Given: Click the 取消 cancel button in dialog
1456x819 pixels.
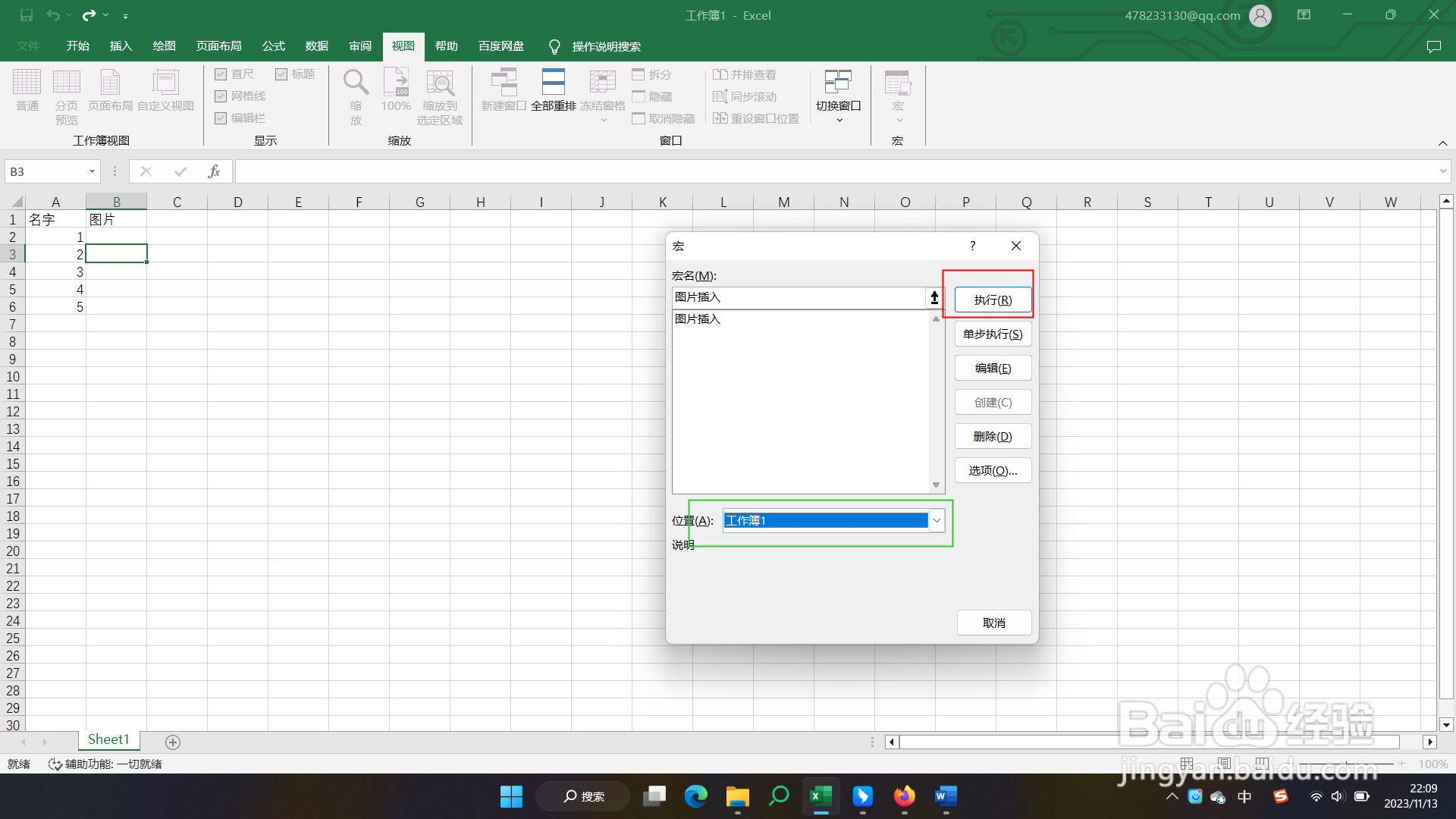Looking at the screenshot, I should [x=993, y=623].
